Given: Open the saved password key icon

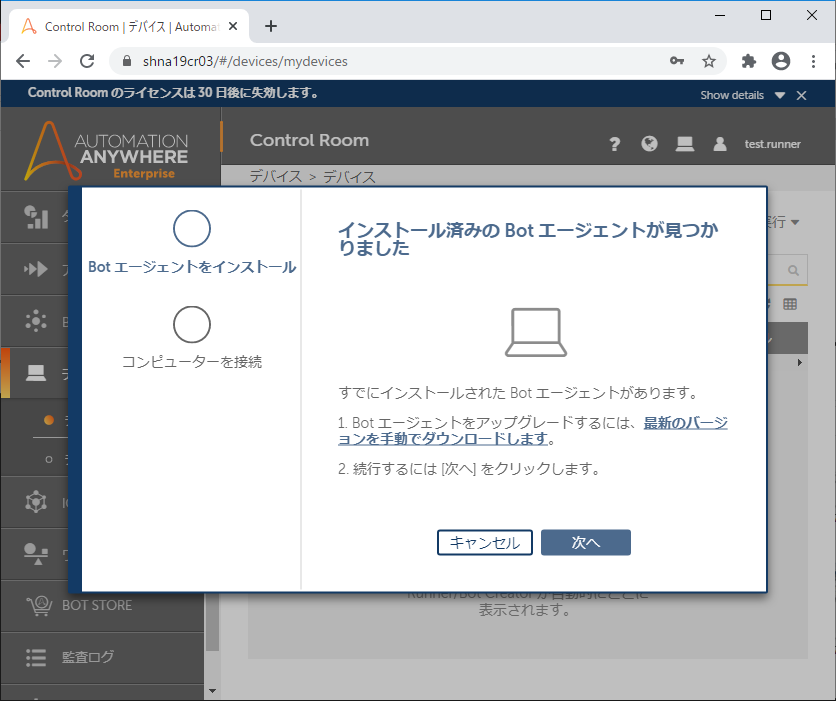Looking at the screenshot, I should (677, 61).
